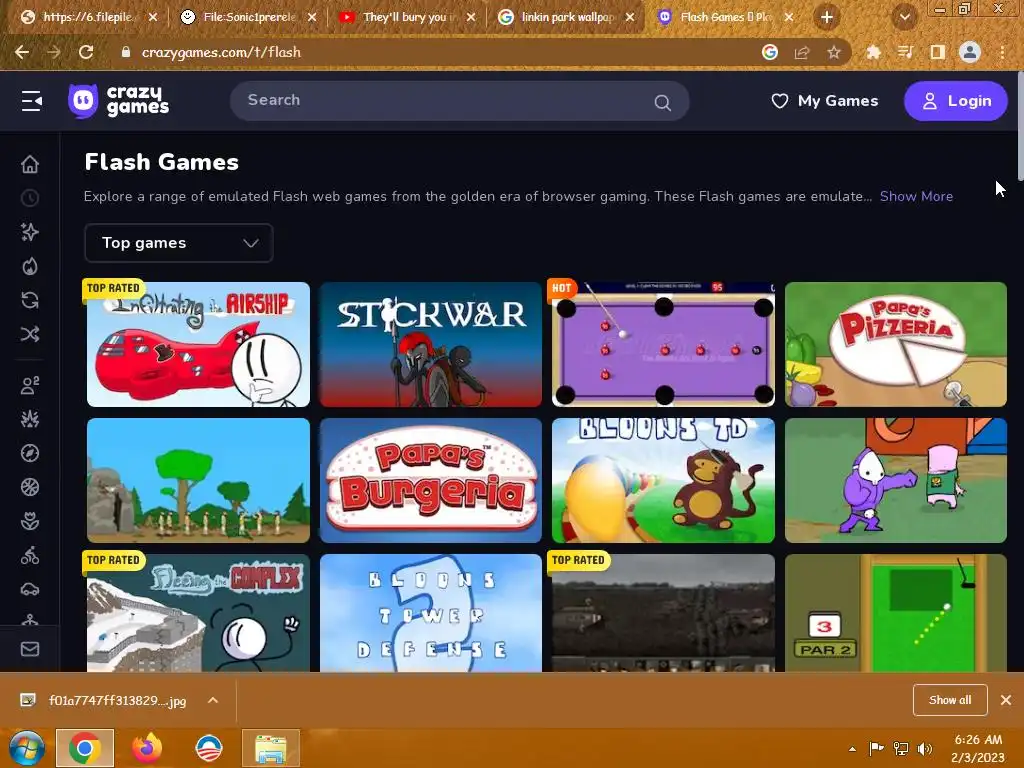Image resolution: width=1024 pixels, height=768 pixels.
Task: Close the downloads bar
Action: [1006, 700]
